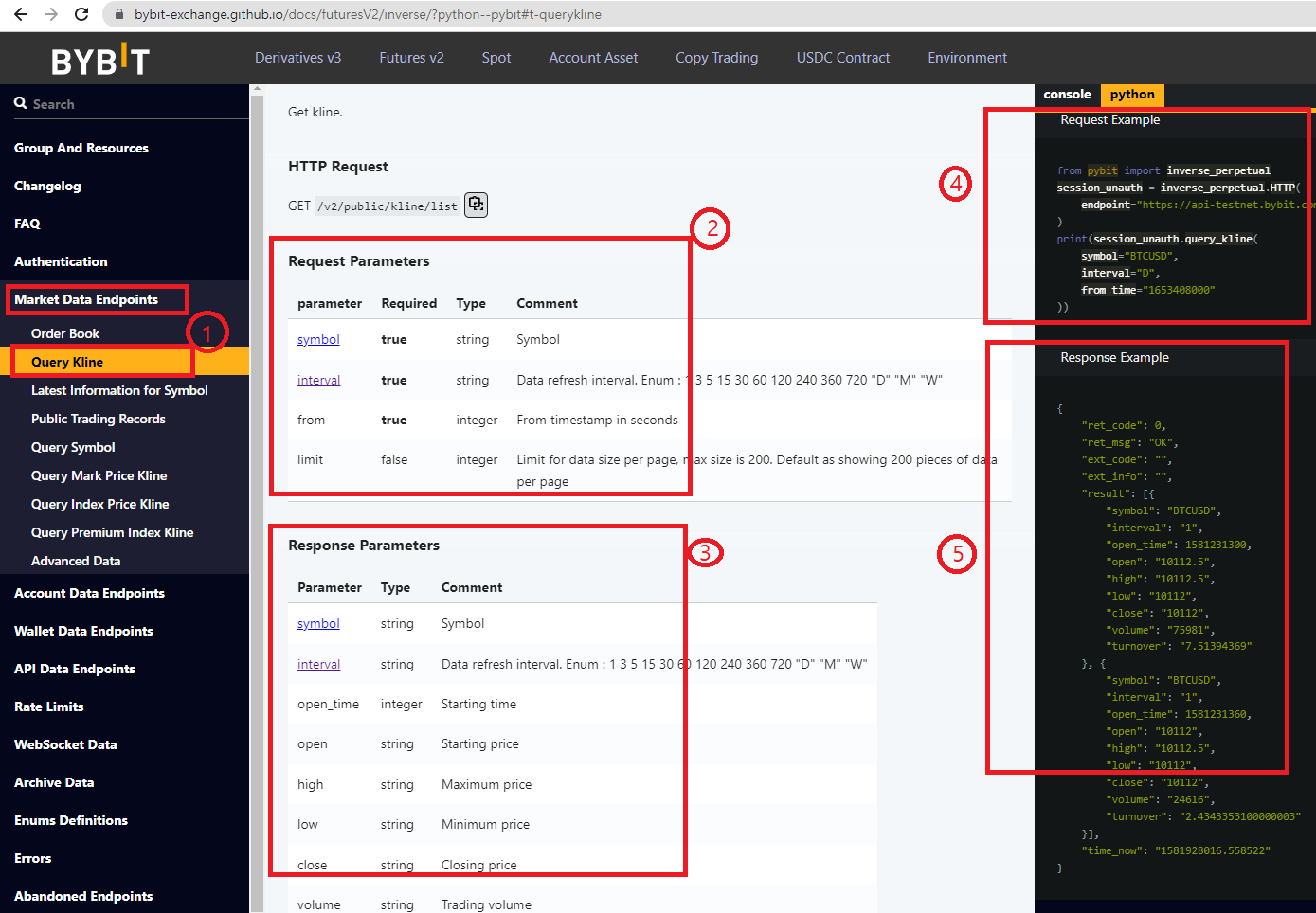1316x913 pixels.
Task: Open Group And Resources section
Action: coord(81,148)
